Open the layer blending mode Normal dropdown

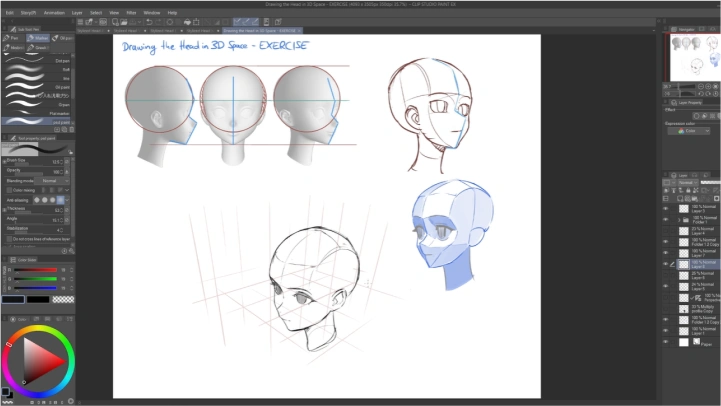click(688, 183)
